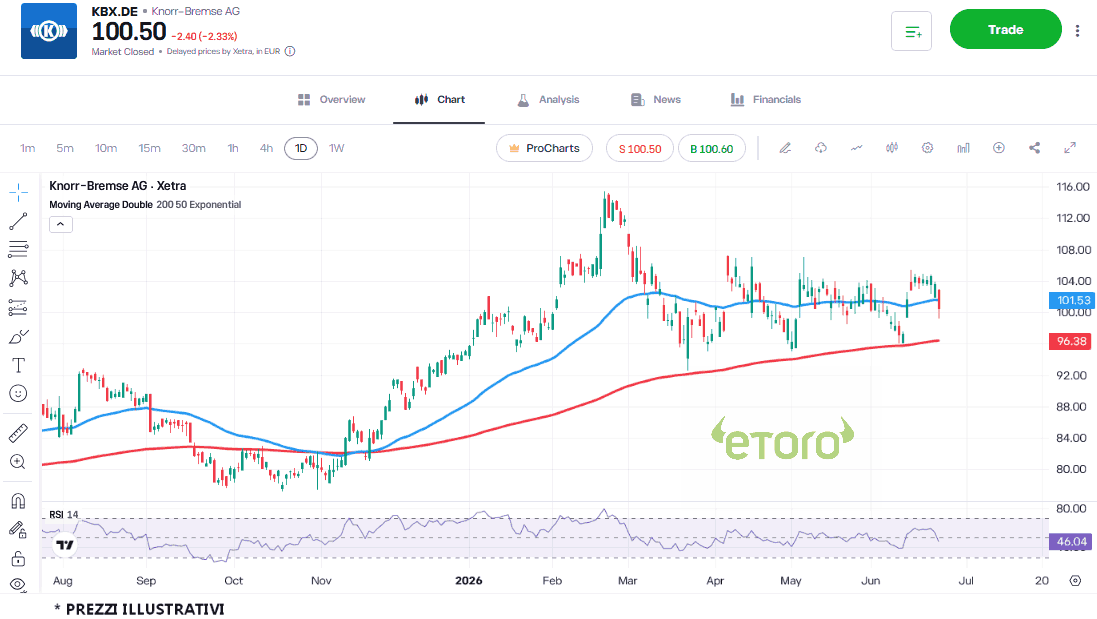Select the 1m timeframe
Screen dimensions: 1097x619
[x=27, y=148]
